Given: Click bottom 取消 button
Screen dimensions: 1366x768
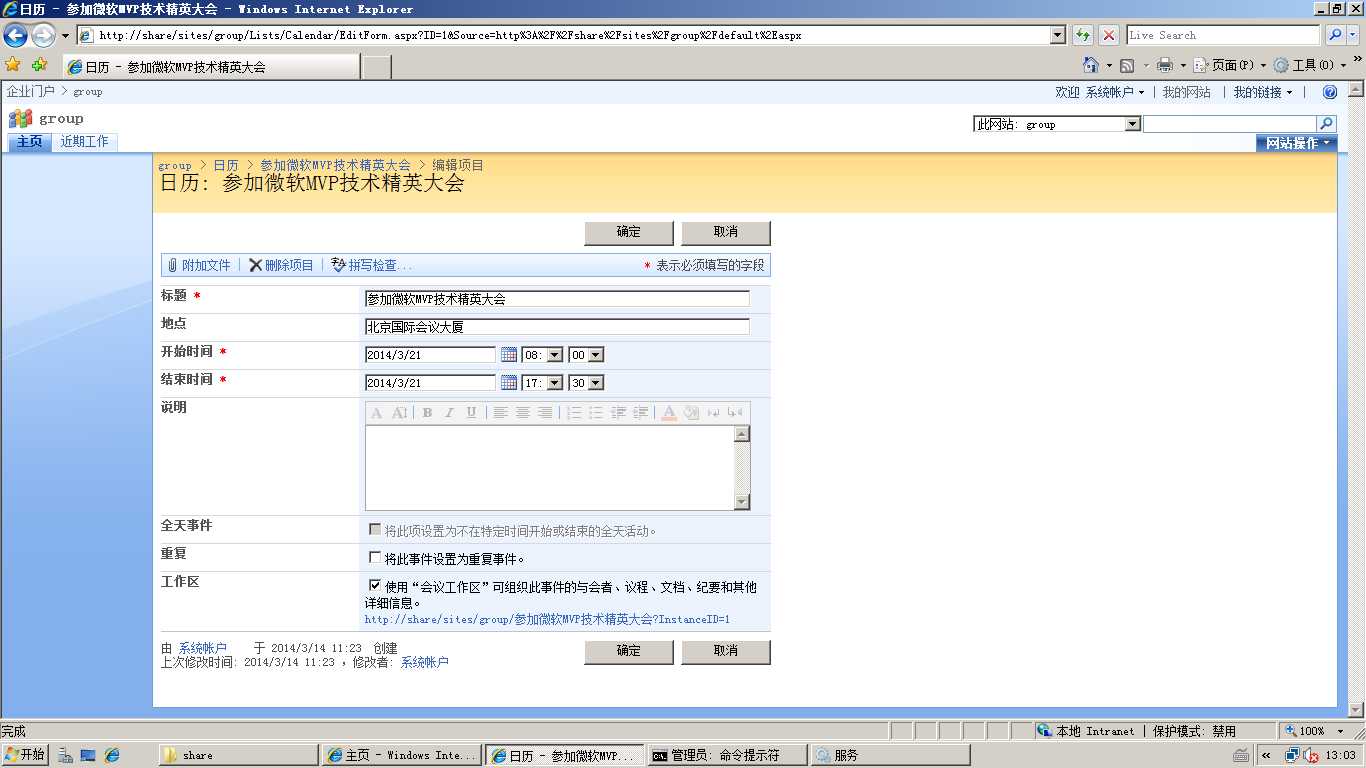Looking at the screenshot, I should point(726,651).
